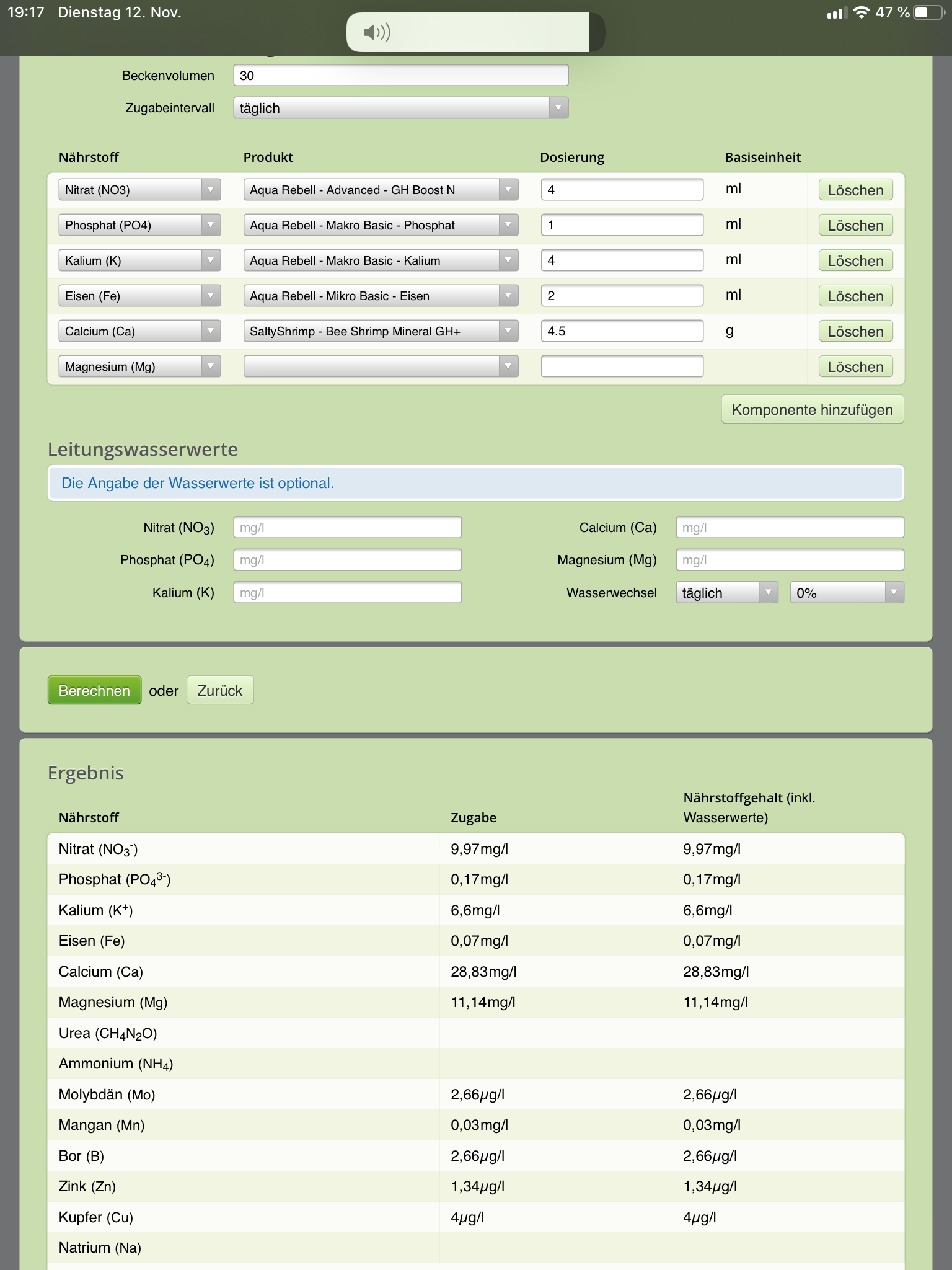952x1270 pixels.
Task: Focus the Kalium dosage field
Action: [622, 260]
